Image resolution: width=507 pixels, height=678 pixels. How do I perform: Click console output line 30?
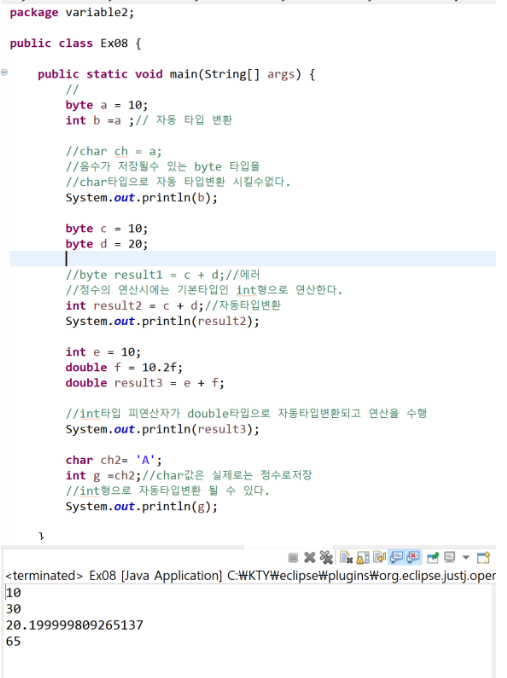click(13, 609)
